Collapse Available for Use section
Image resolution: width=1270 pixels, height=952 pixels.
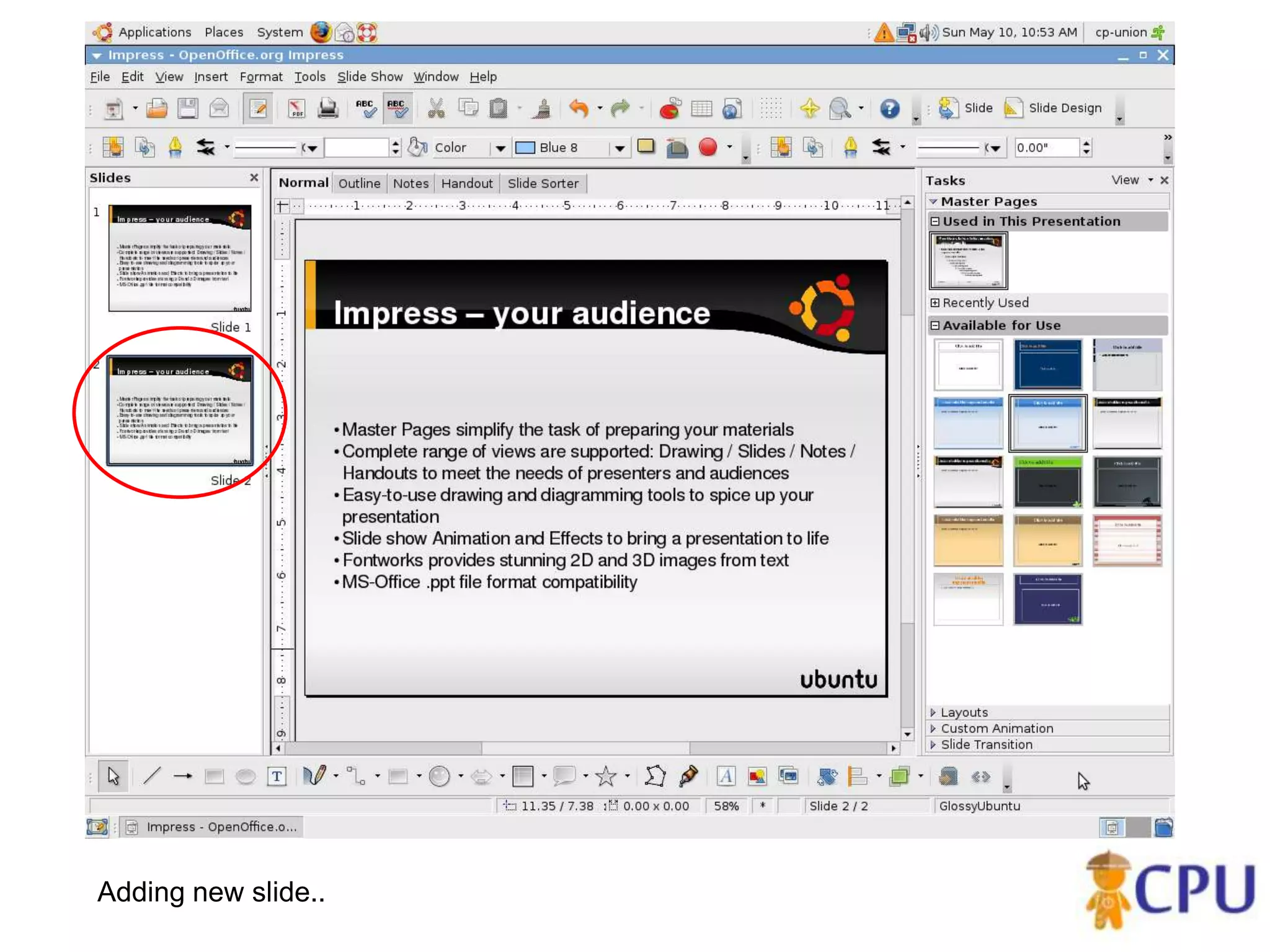(935, 325)
